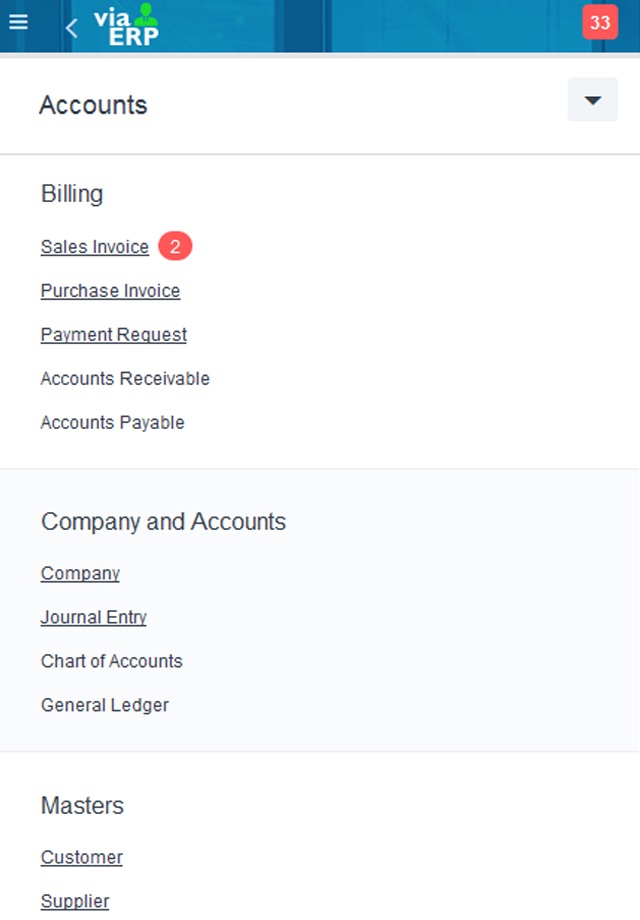Image resolution: width=640 pixels, height=920 pixels.
Task: View the Accounts Receivable report
Action: click(125, 379)
